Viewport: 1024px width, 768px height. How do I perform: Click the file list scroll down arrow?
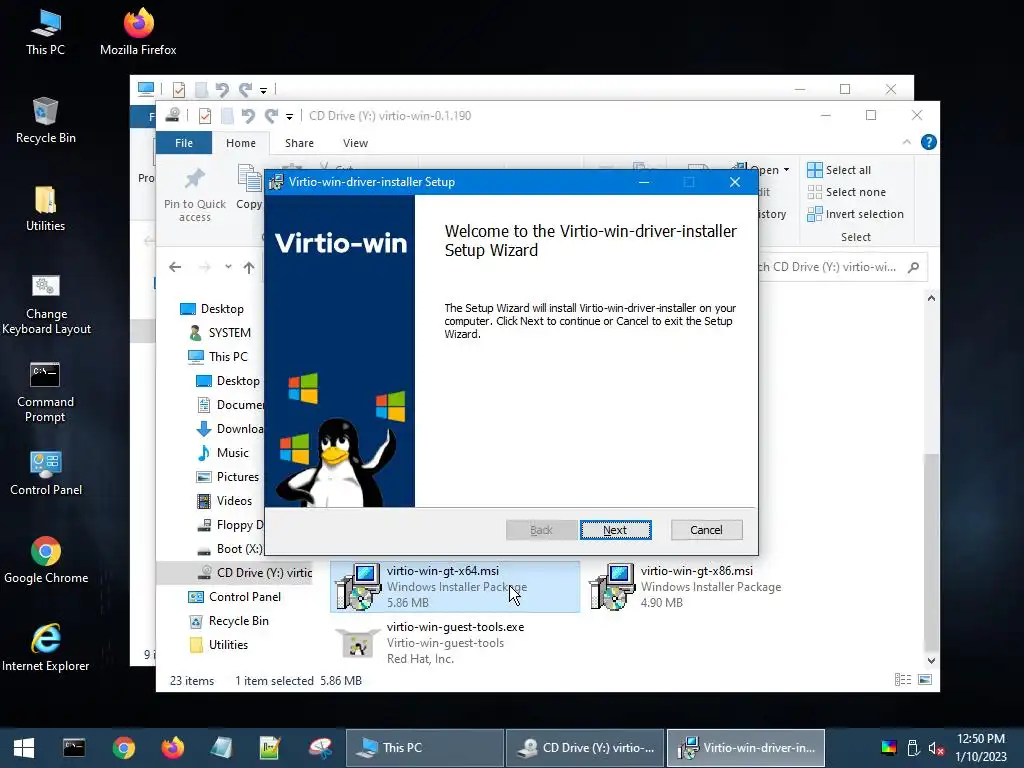[931, 660]
